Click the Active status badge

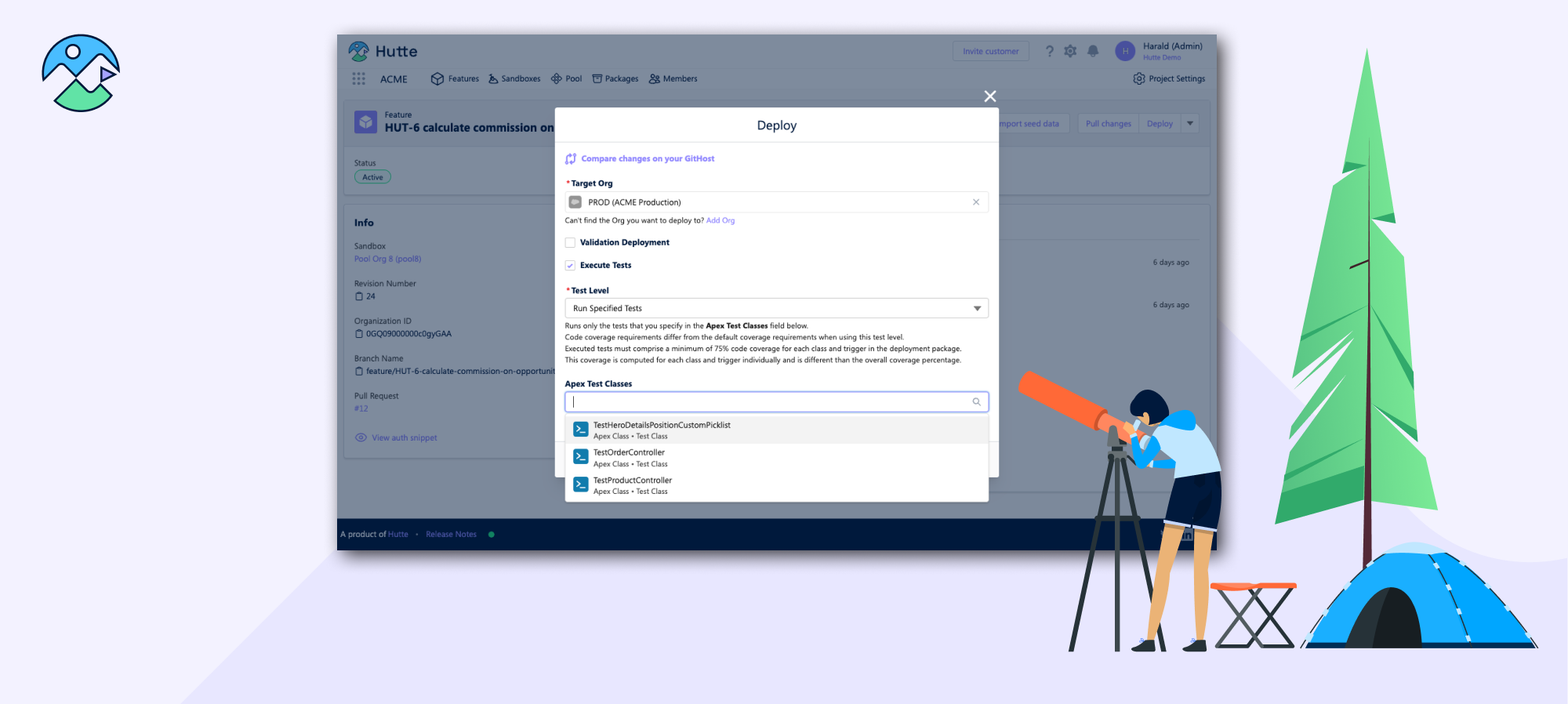coord(372,177)
